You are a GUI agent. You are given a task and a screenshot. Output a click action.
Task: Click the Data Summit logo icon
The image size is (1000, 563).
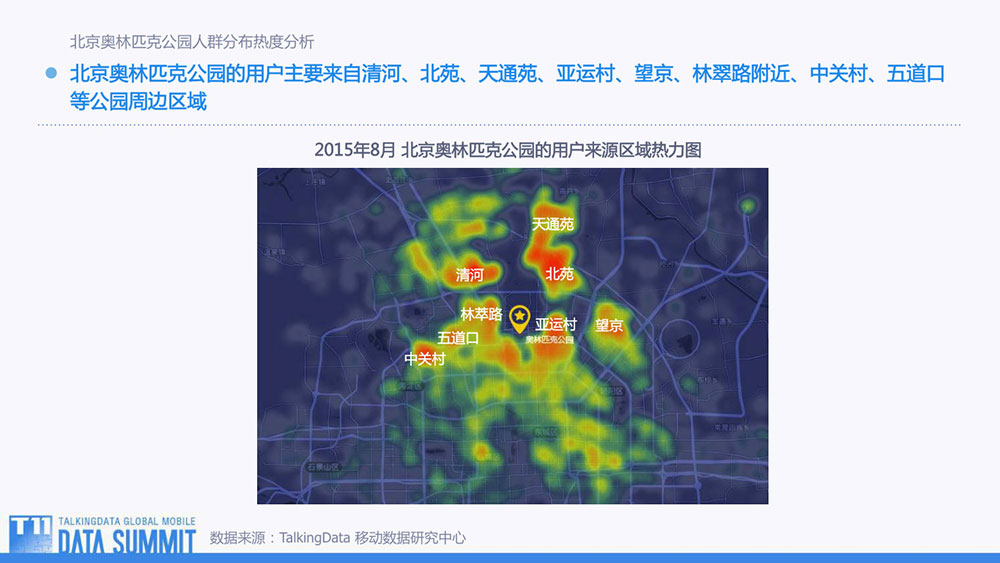(x=30, y=534)
